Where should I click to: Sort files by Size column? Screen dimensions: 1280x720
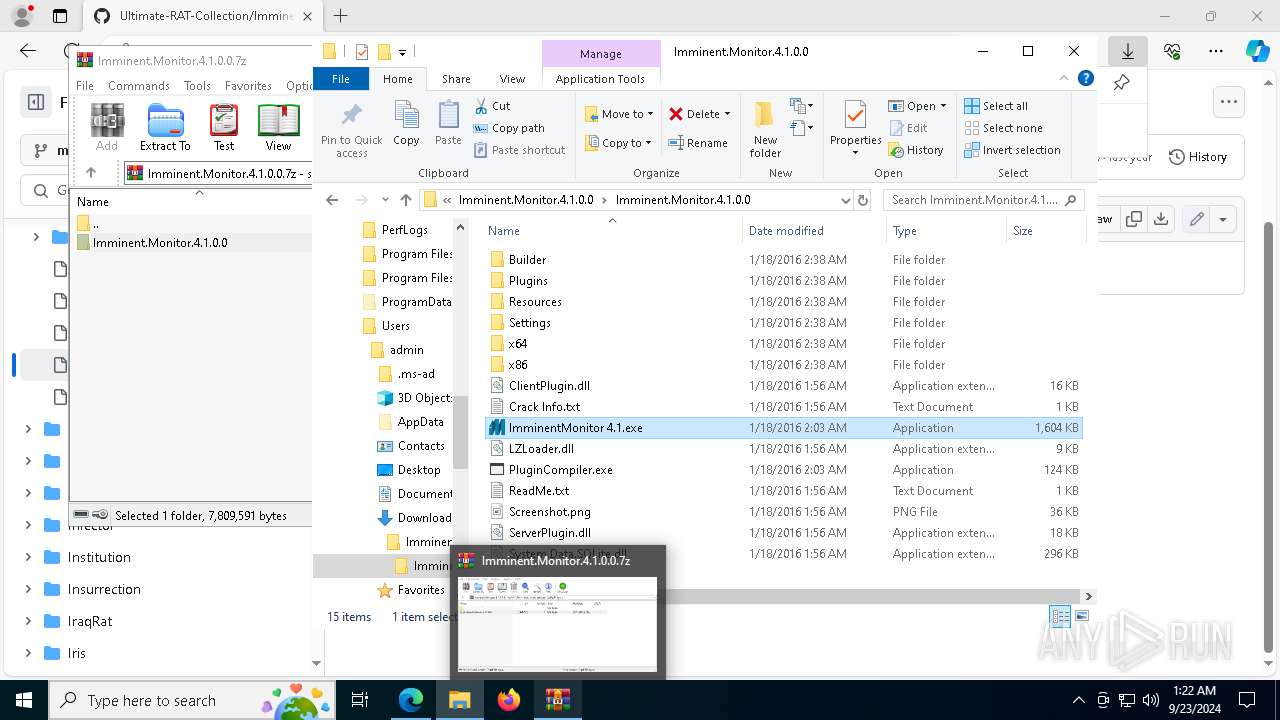1045,231
